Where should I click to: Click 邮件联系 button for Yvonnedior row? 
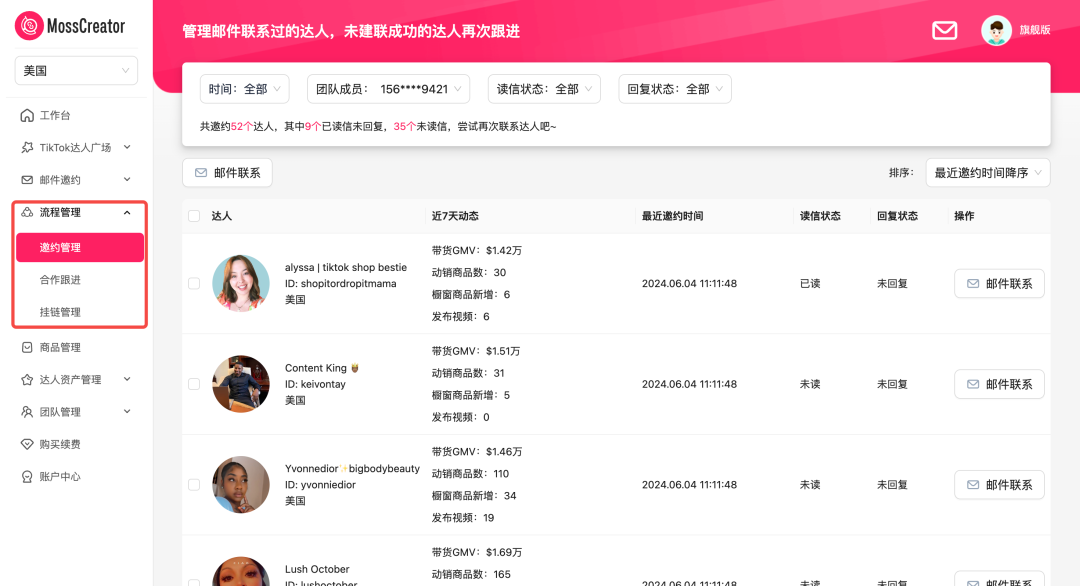[998, 485]
